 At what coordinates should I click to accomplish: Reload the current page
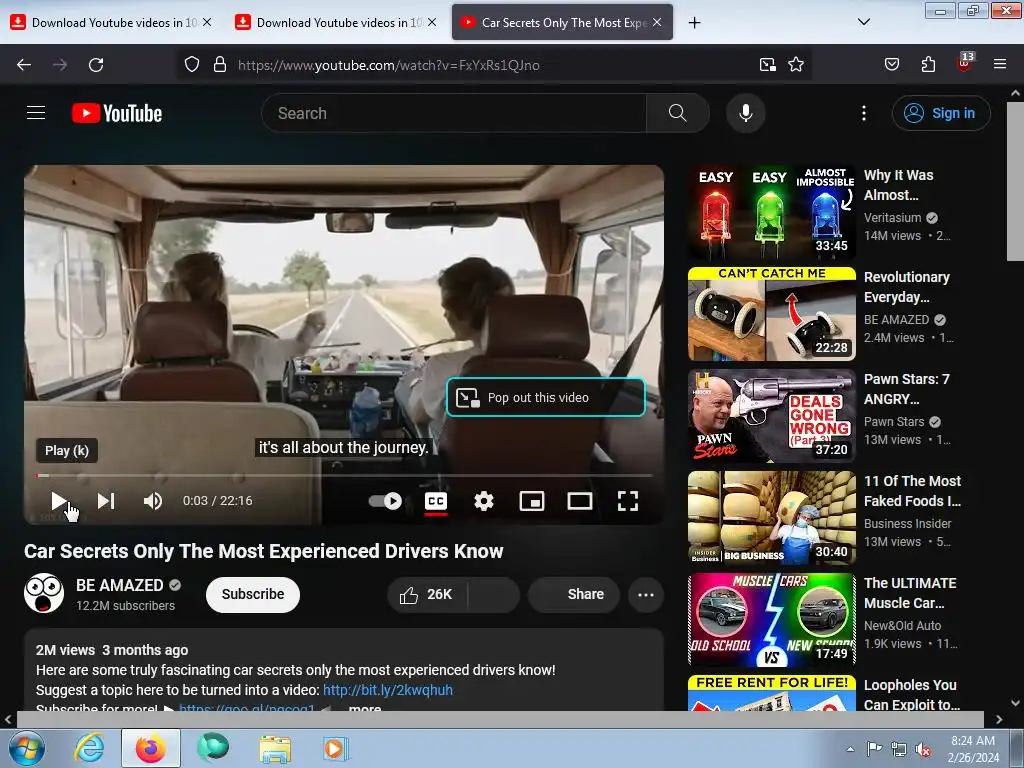[x=96, y=65]
